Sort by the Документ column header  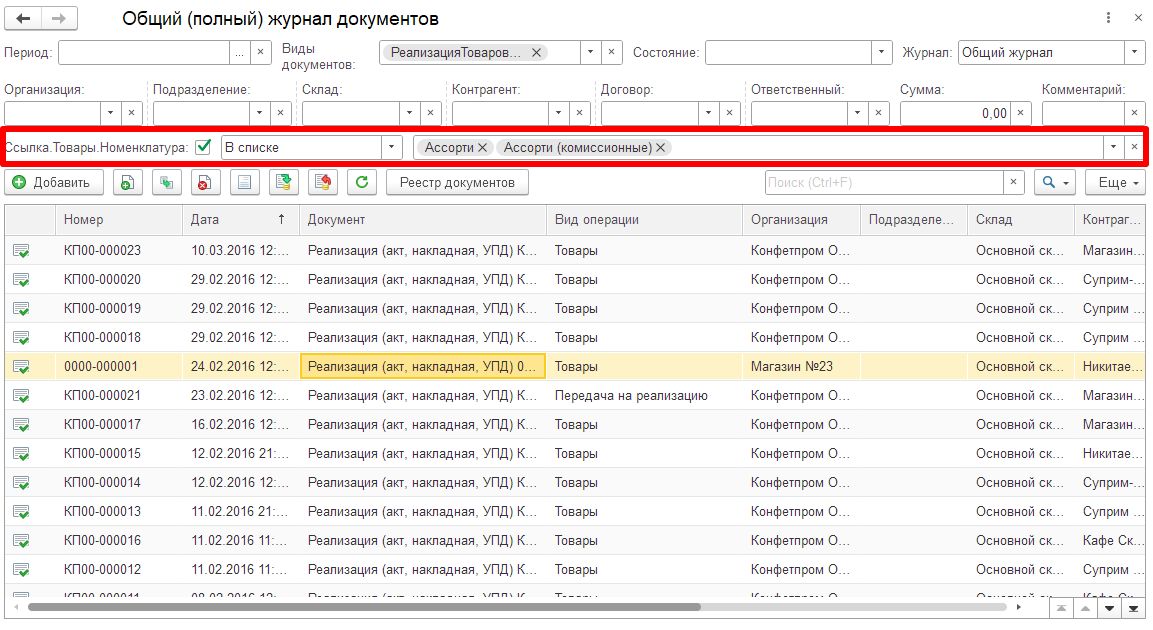(423, 220)
